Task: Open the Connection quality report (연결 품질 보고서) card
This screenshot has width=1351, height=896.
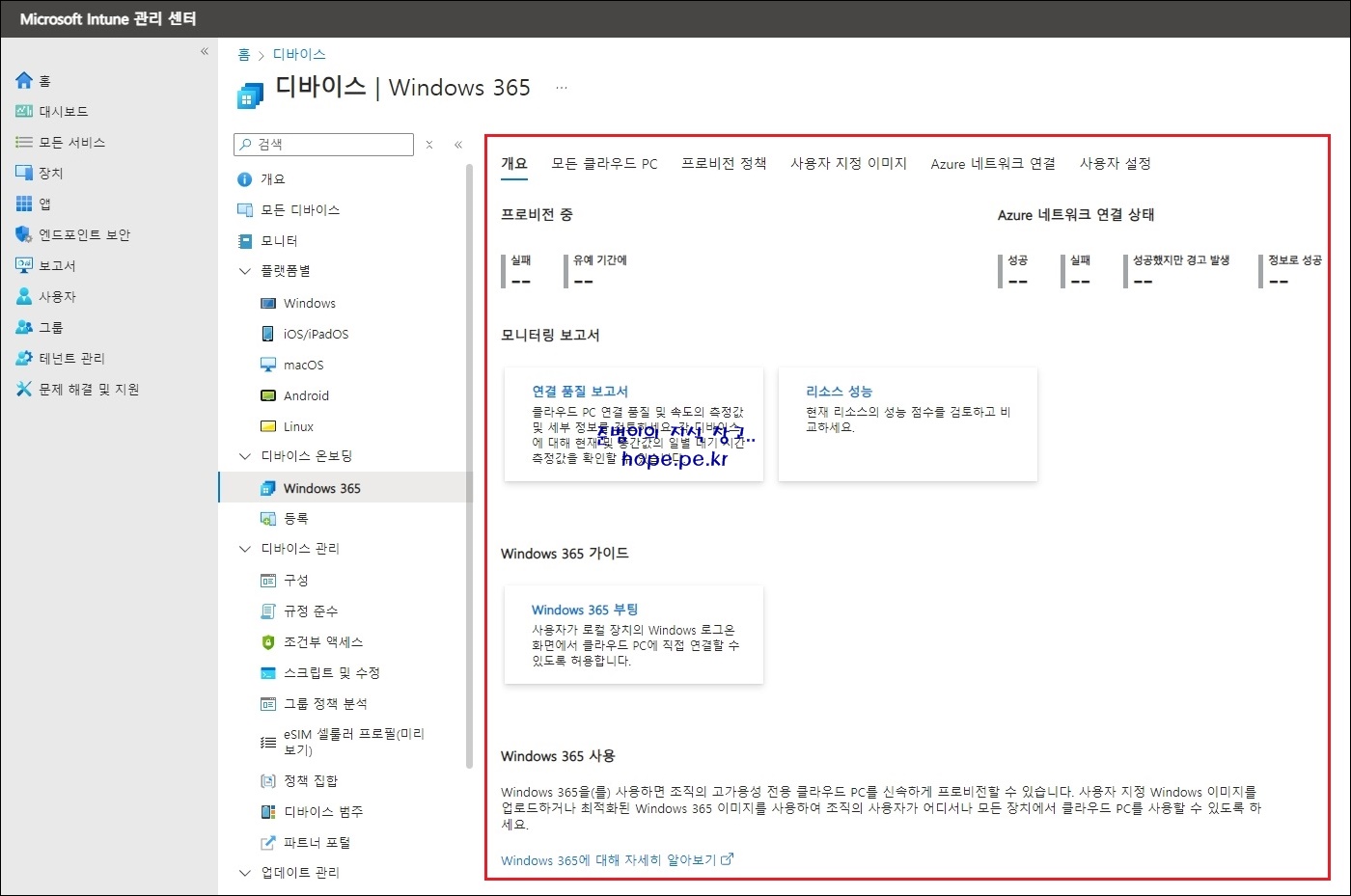Action: point(634,424)
